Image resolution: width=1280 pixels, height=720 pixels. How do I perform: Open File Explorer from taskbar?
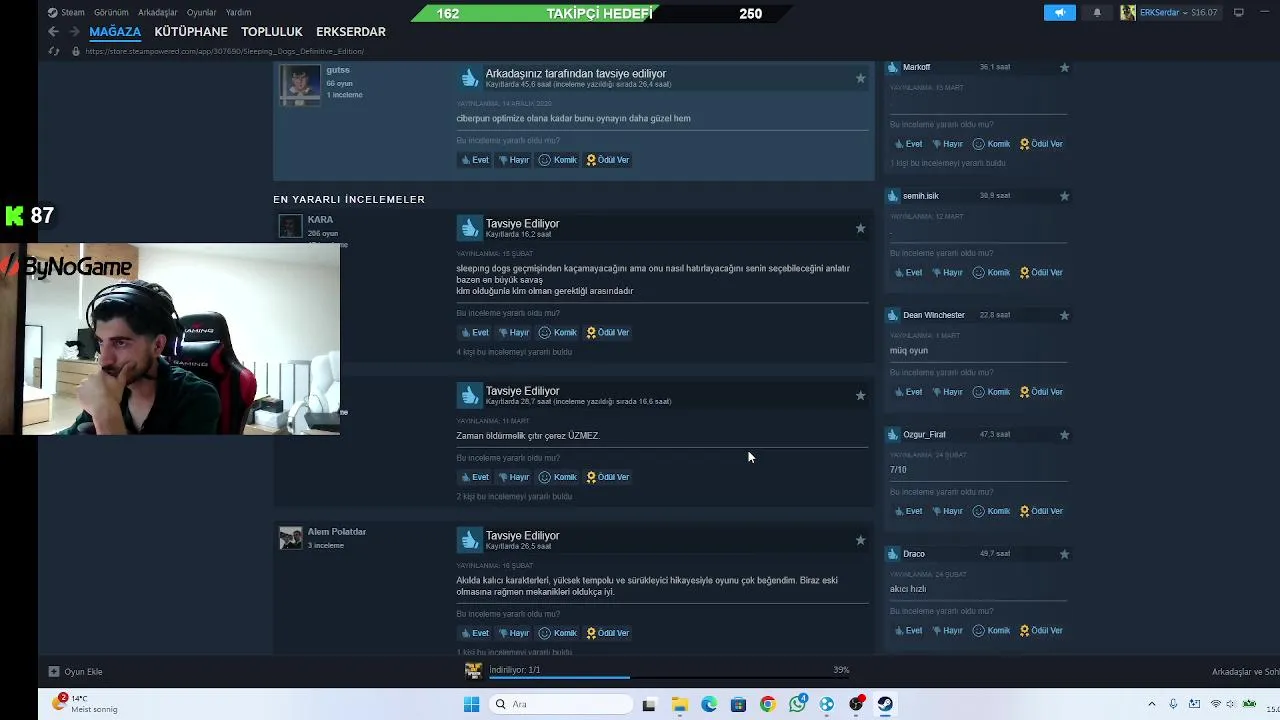(680, 704)
